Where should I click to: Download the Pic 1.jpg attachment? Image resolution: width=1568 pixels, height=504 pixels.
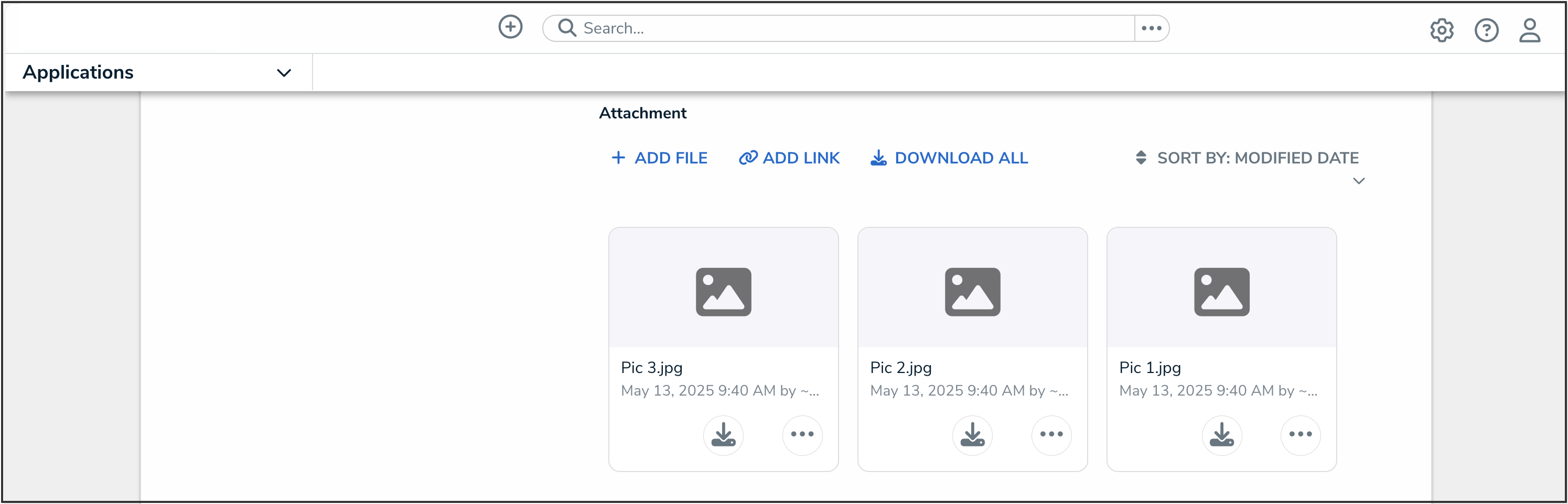[x=1221, y=435]
